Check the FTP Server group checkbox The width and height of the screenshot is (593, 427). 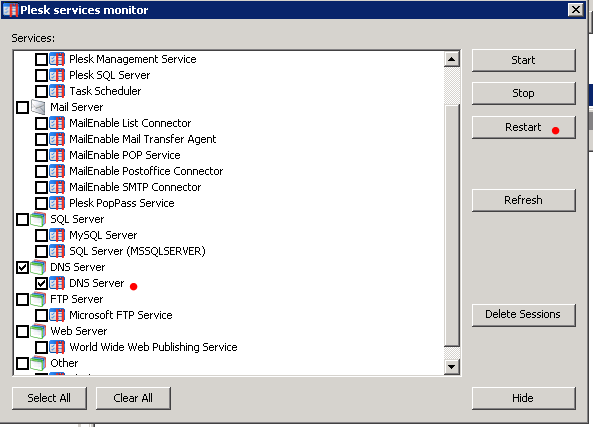22,299
